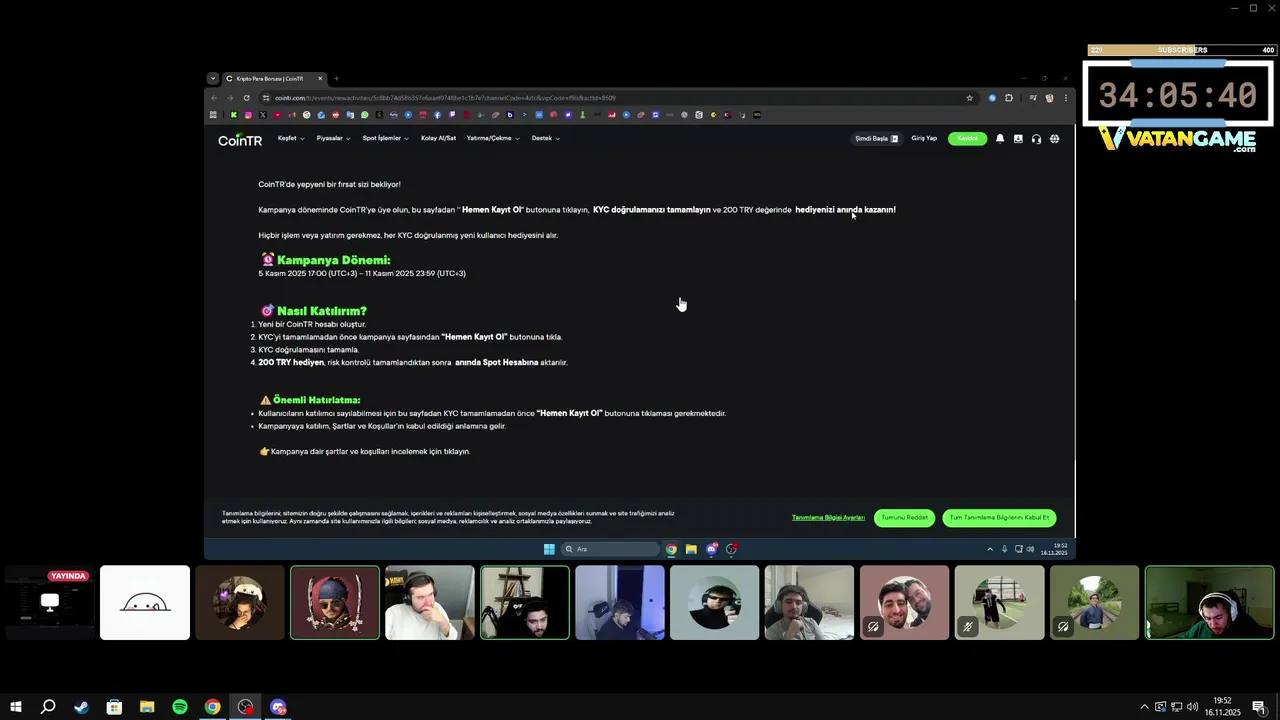Click the Giriş Yap link
This screenshot has height=720, width=1280.
pyautogui.click(x=924, y=139)
